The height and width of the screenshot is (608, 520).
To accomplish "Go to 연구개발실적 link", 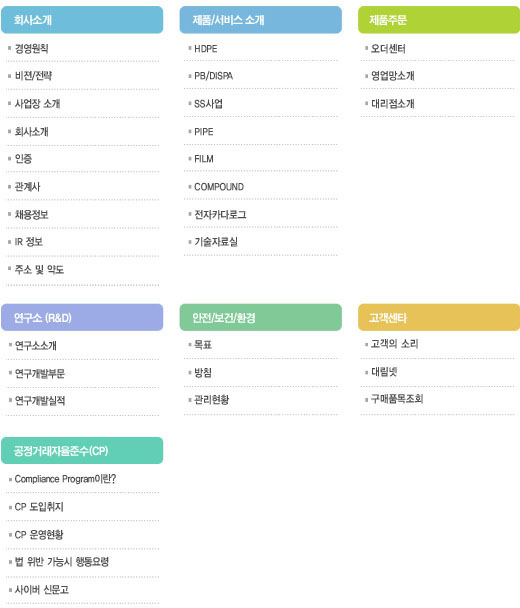I will (x=40, y=401).
